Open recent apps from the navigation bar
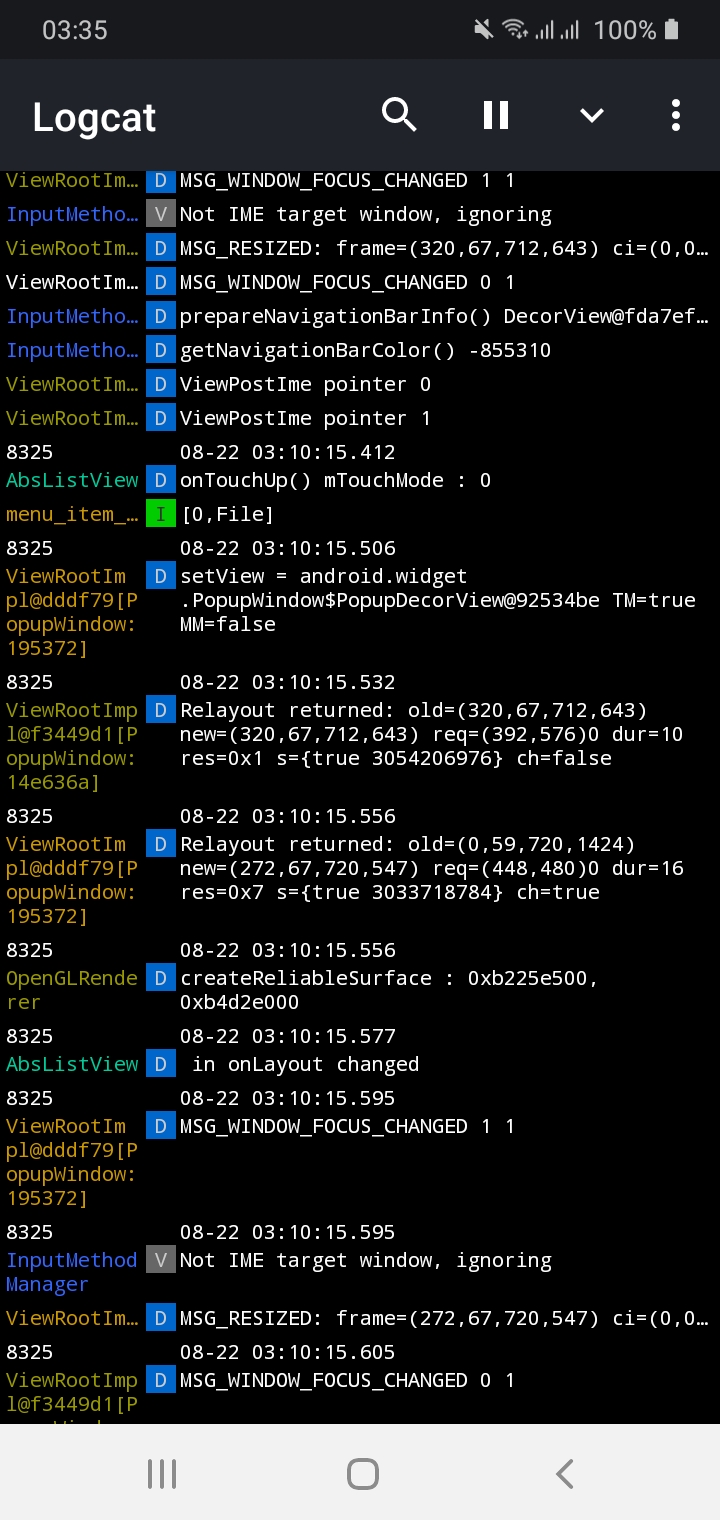Screen dimensions: 720x1520 162,1472
